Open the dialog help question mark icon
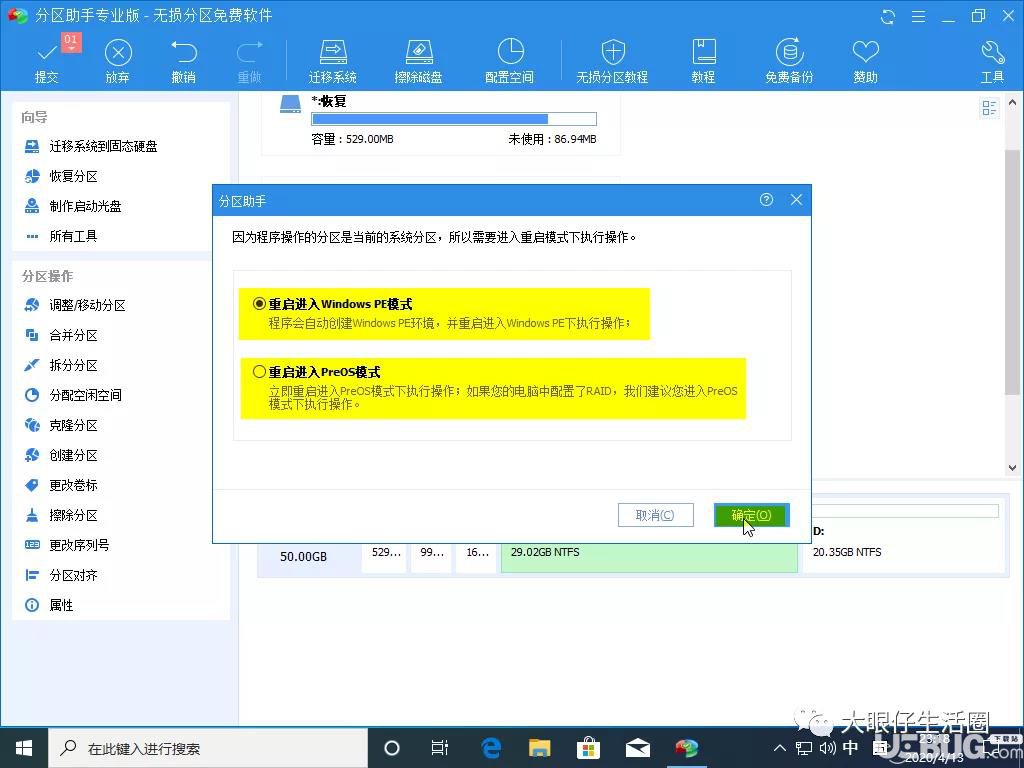This screenshot has width=1024, height=768. (766, 200)
